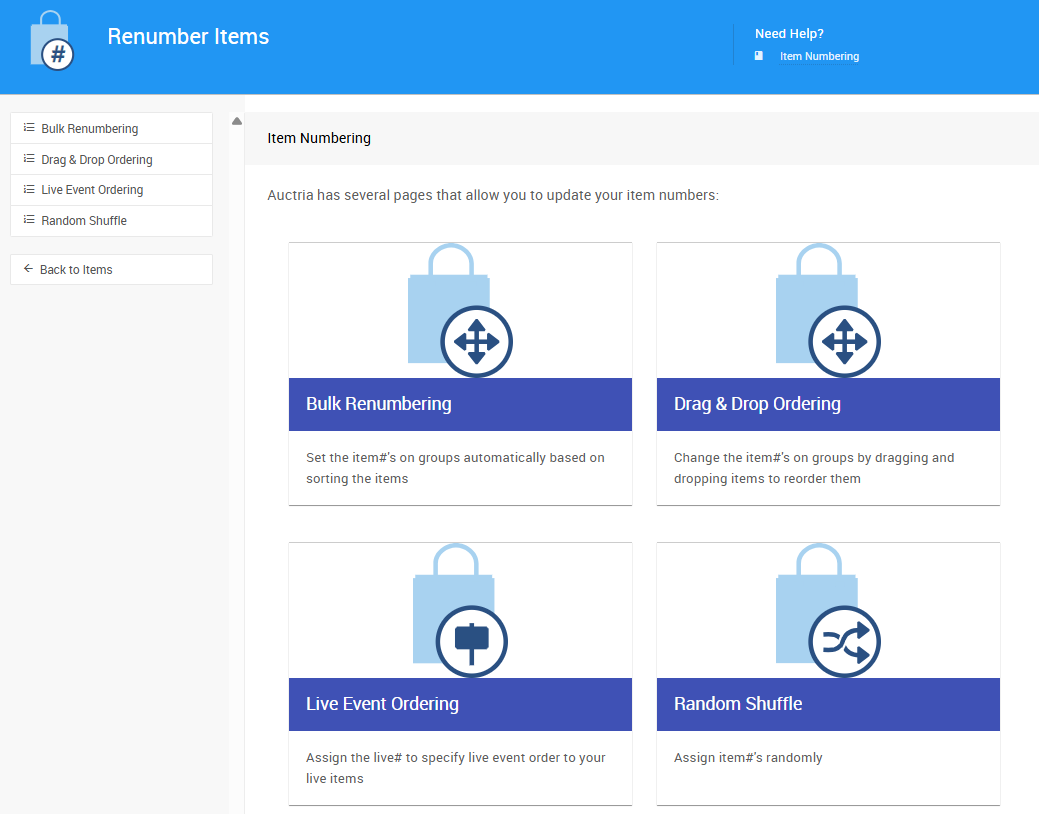Open the Item Numbering help link
1039x814 pixels.
(819, 57)
